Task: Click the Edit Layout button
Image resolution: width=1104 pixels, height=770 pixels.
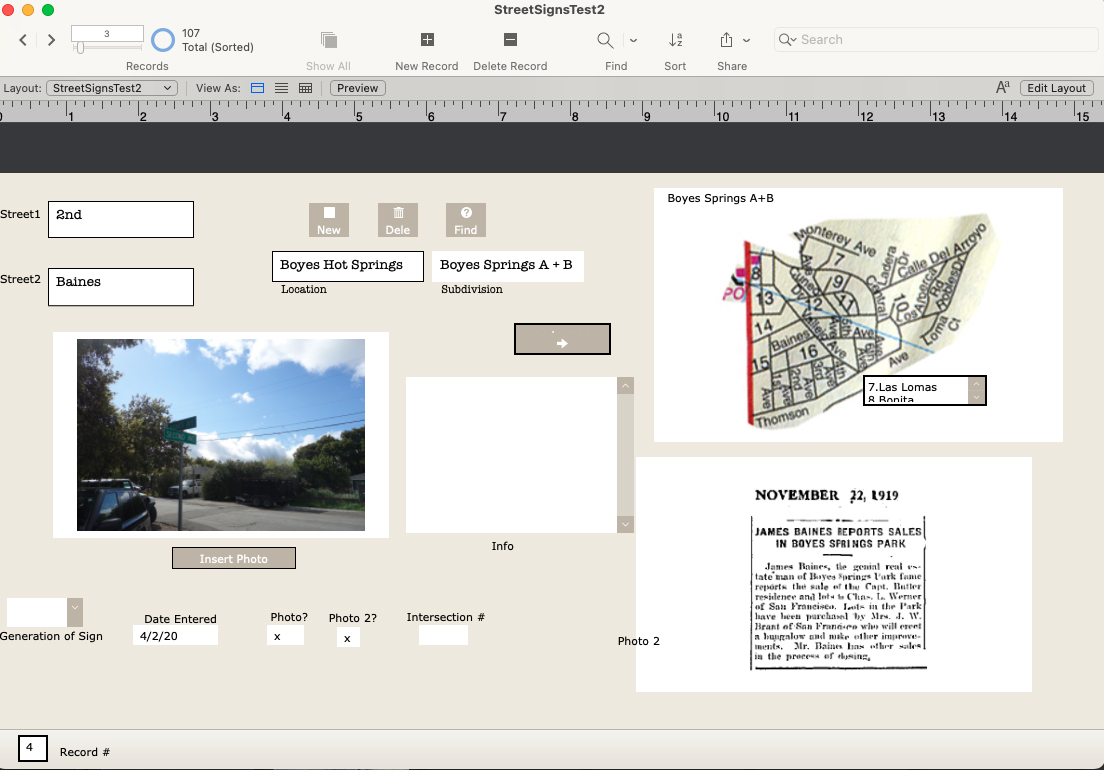Action: [x=1056, y=88]
